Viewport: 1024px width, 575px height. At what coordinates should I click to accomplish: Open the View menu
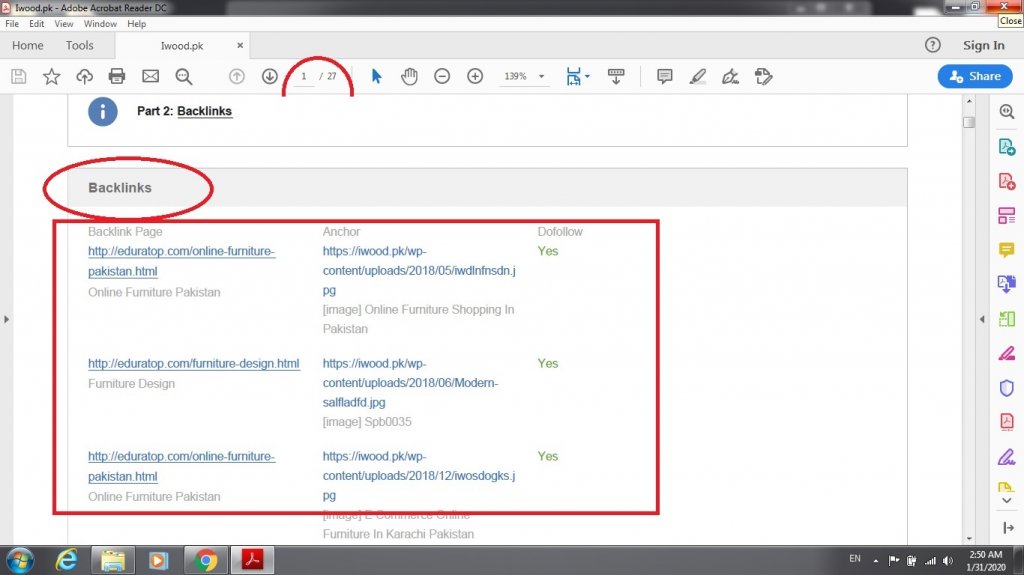click(63, 24)
